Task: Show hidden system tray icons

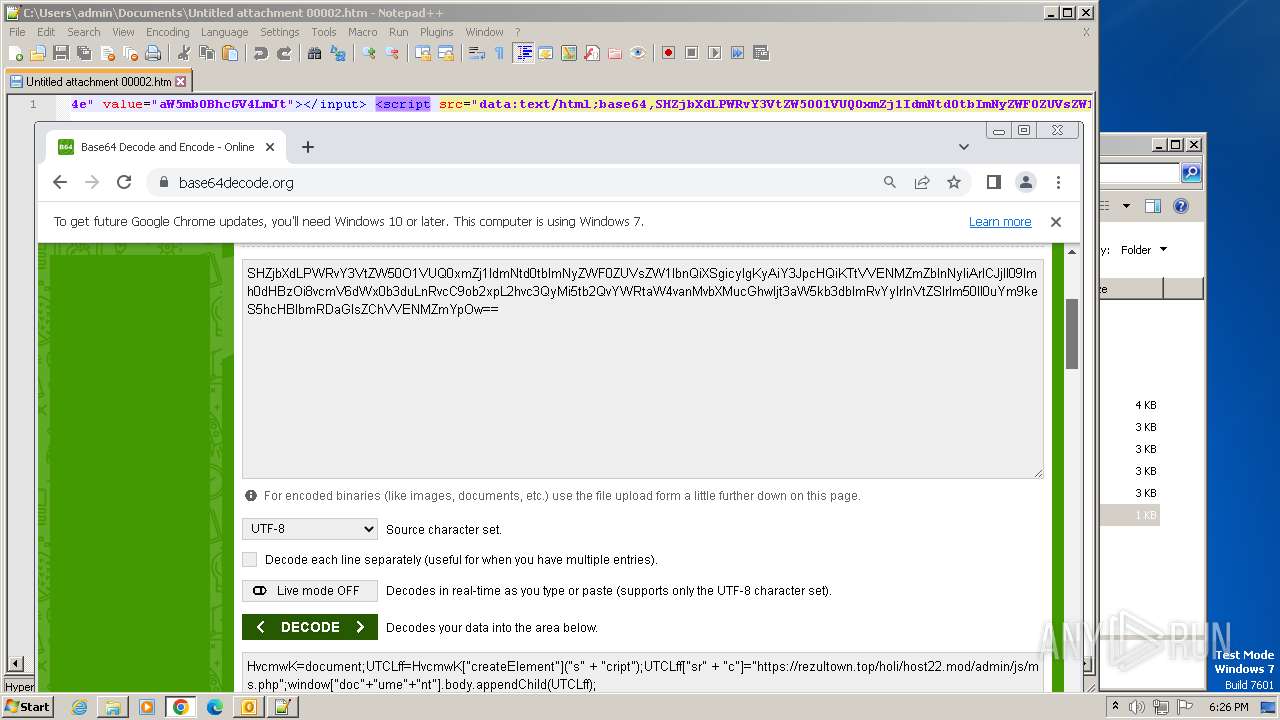Action: pyautogui.click(x=1116, y=706)
